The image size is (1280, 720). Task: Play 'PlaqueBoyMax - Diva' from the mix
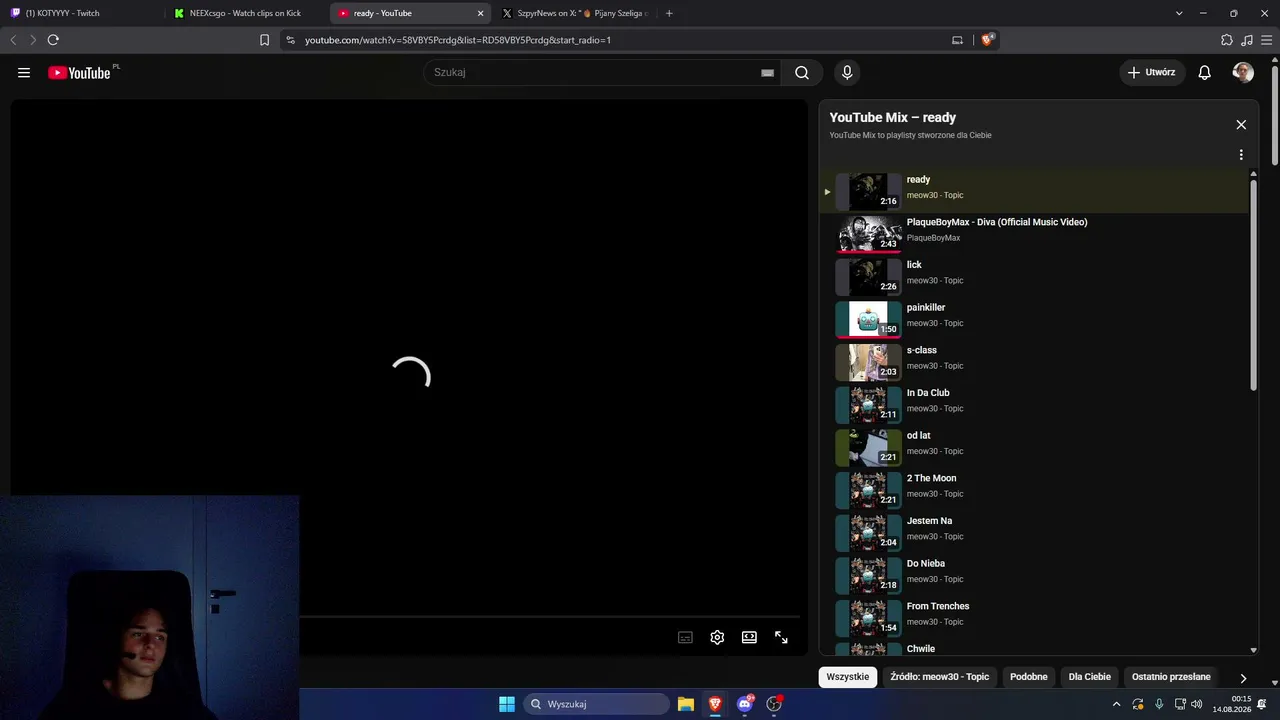[x=1035, y=234]
